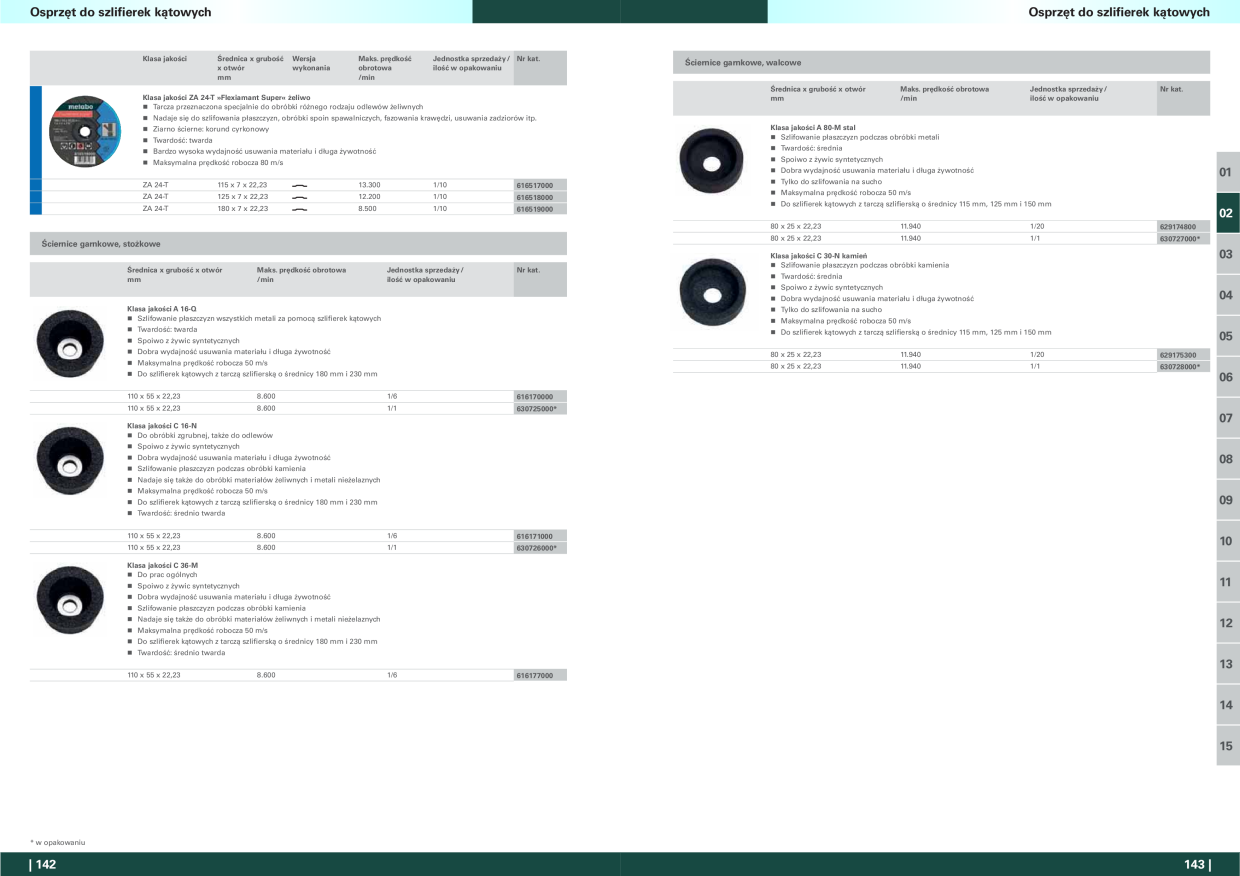1240x876 pixels.
Task: Click footnote '* w opakowaniu'
Action: coord(57,842)
